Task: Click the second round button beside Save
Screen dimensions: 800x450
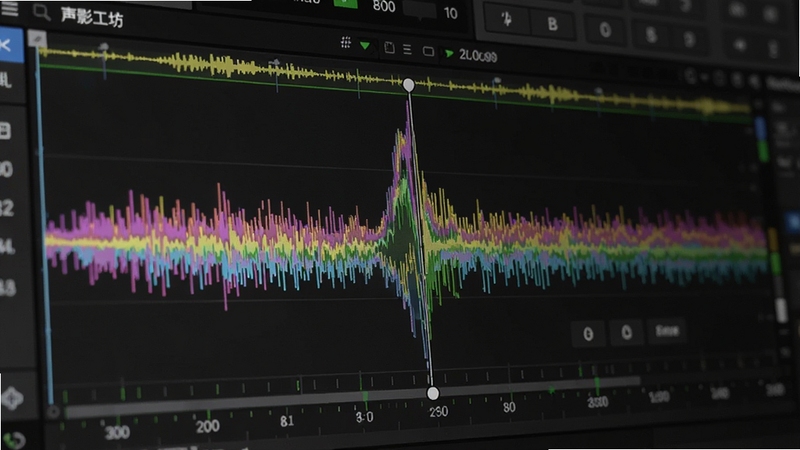Action: (627, 333)
